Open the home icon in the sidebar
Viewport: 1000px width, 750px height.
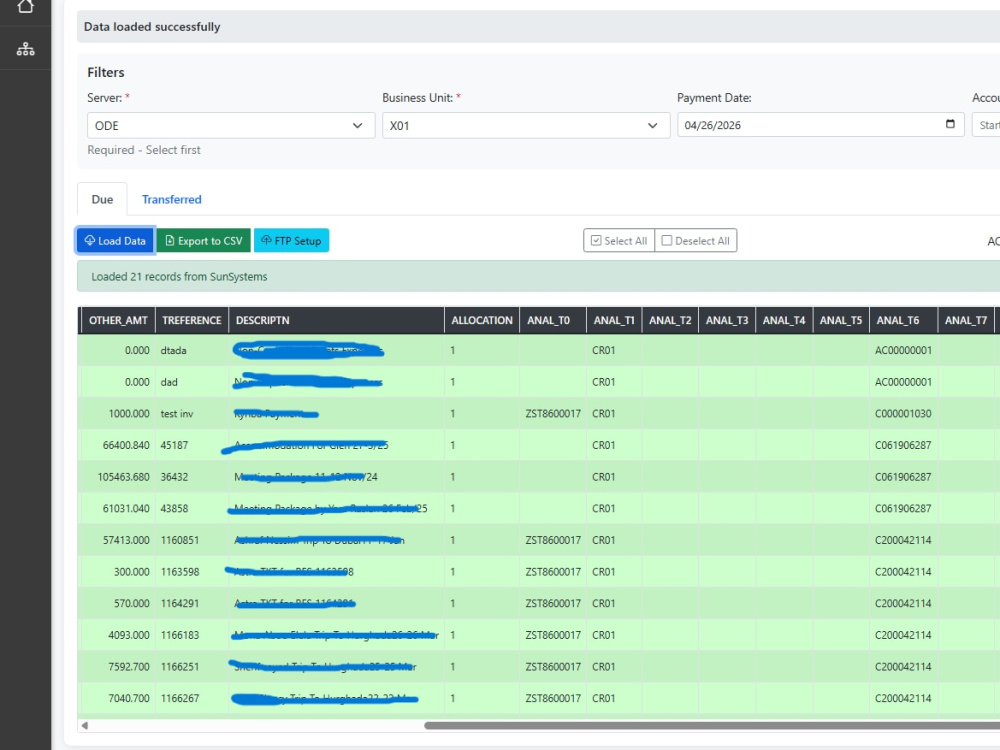tap(26, 6)
